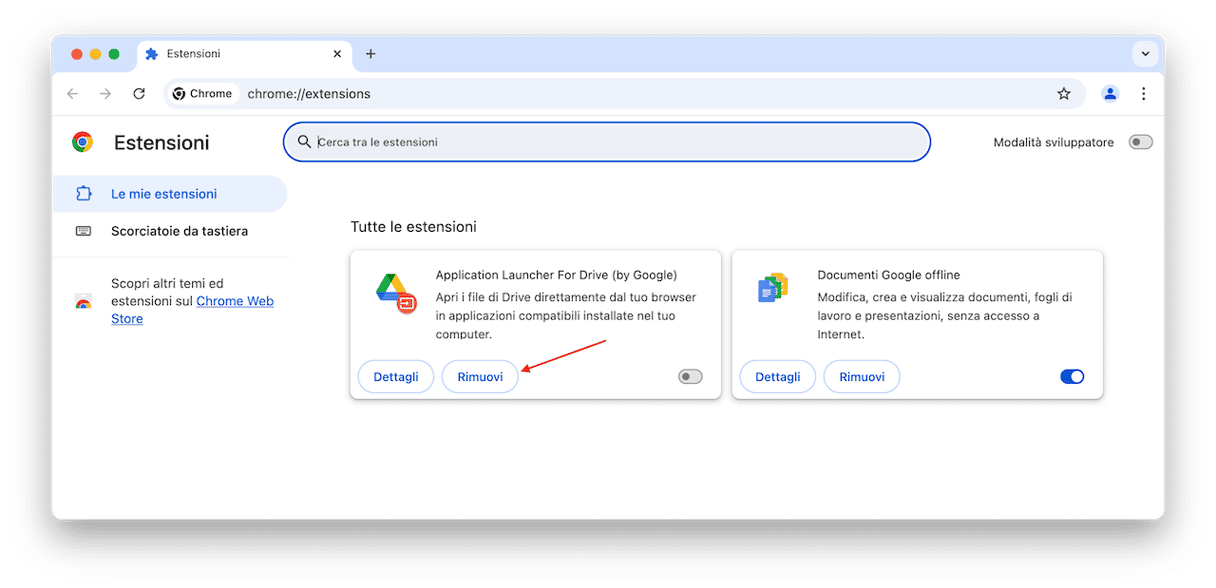Screen dimensions: 1216x588
Task: Click Rimuovi for Application Launcher For Drive
Action: [480, 377]
